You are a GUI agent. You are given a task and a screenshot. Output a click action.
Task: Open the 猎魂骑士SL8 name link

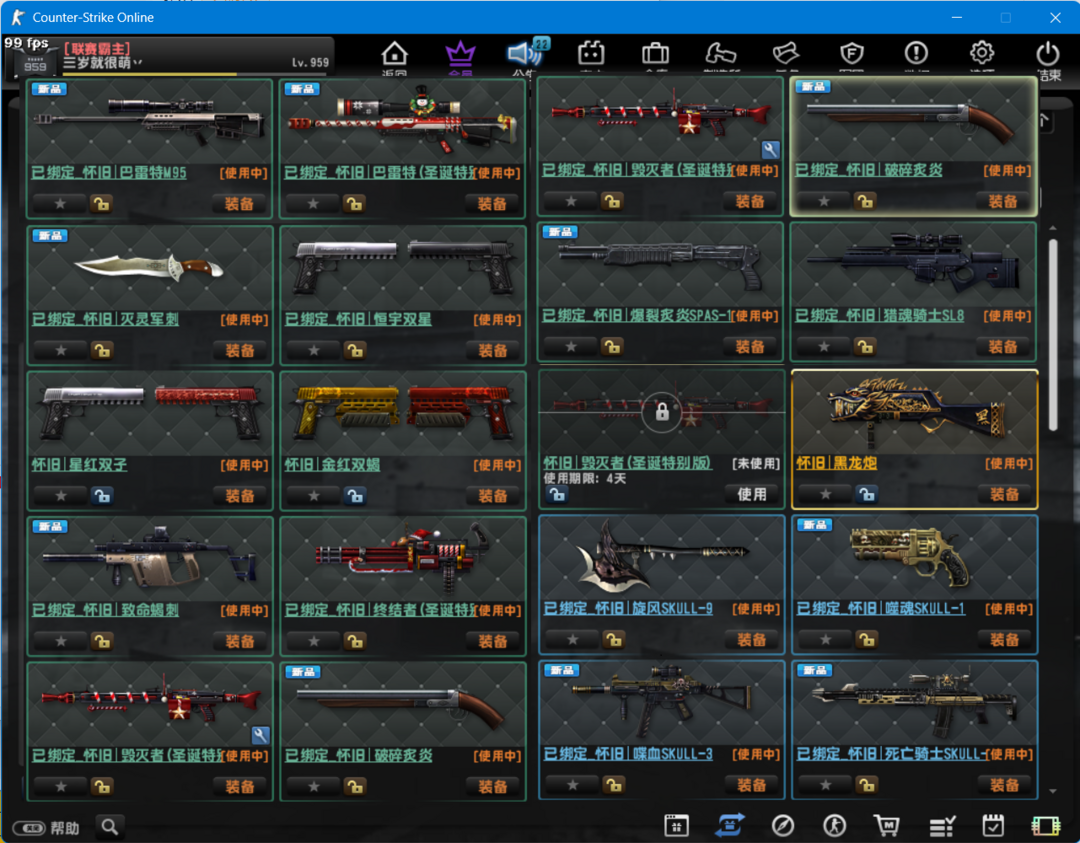880,315
